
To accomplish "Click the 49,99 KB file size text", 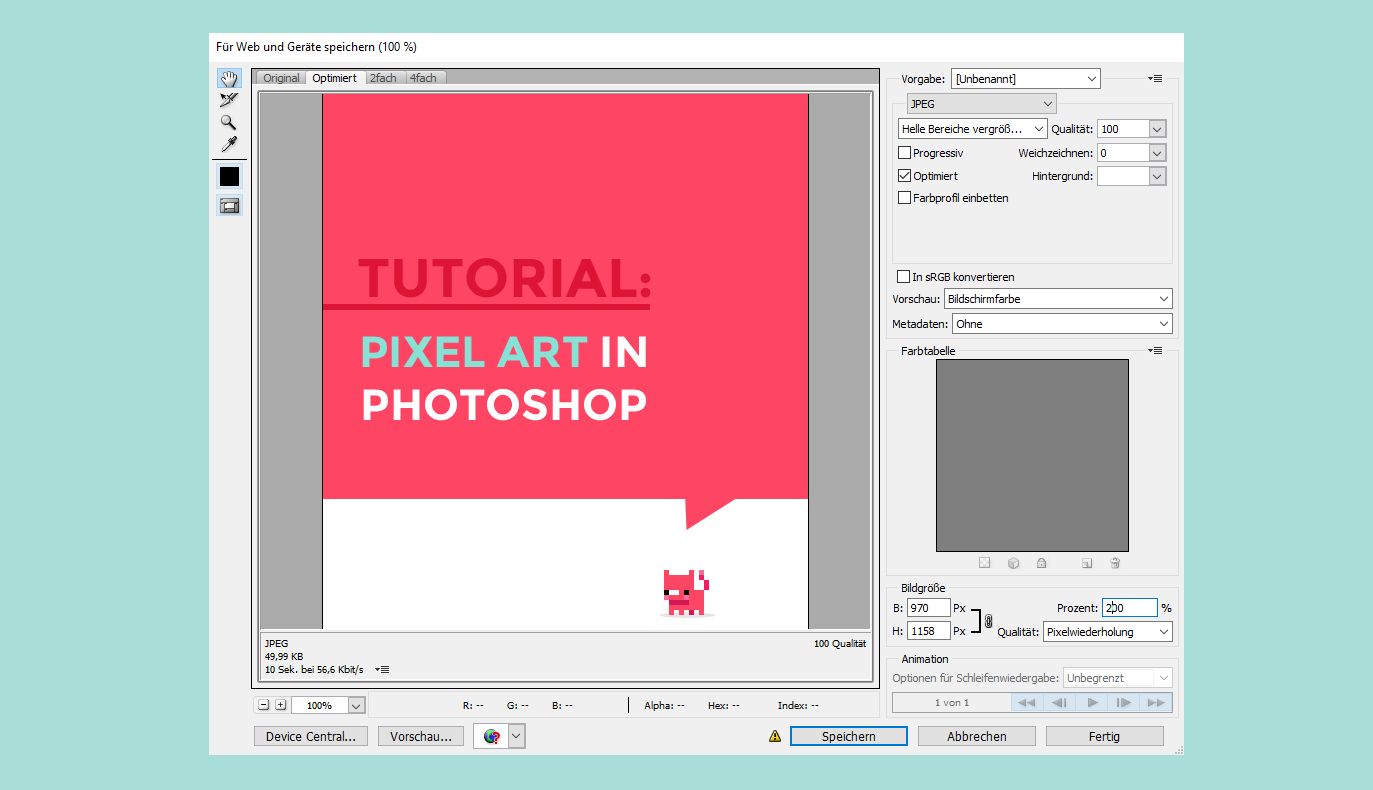I will (x=284, y=656).
